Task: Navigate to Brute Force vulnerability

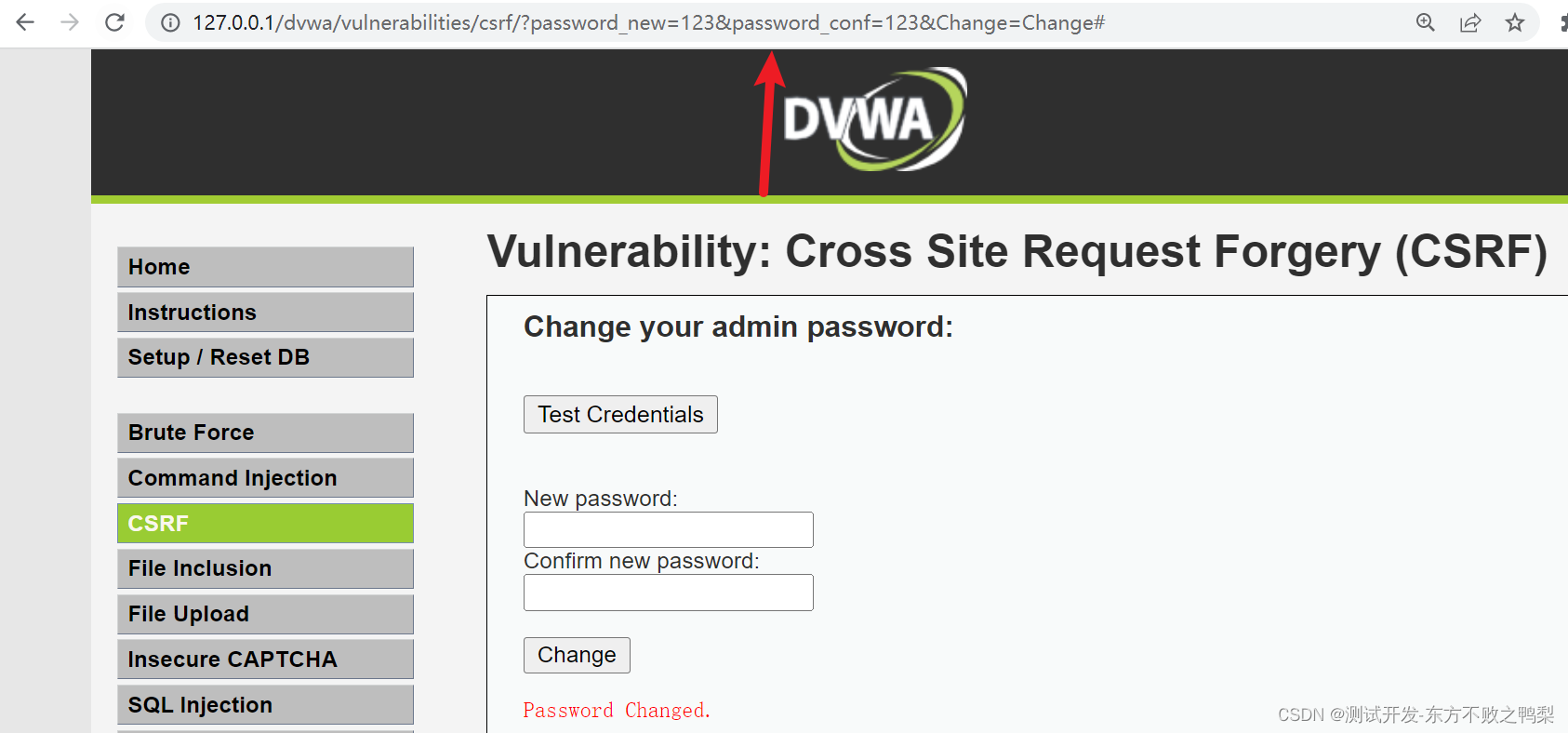Action: pyautogui.click(x=265, y=433)
